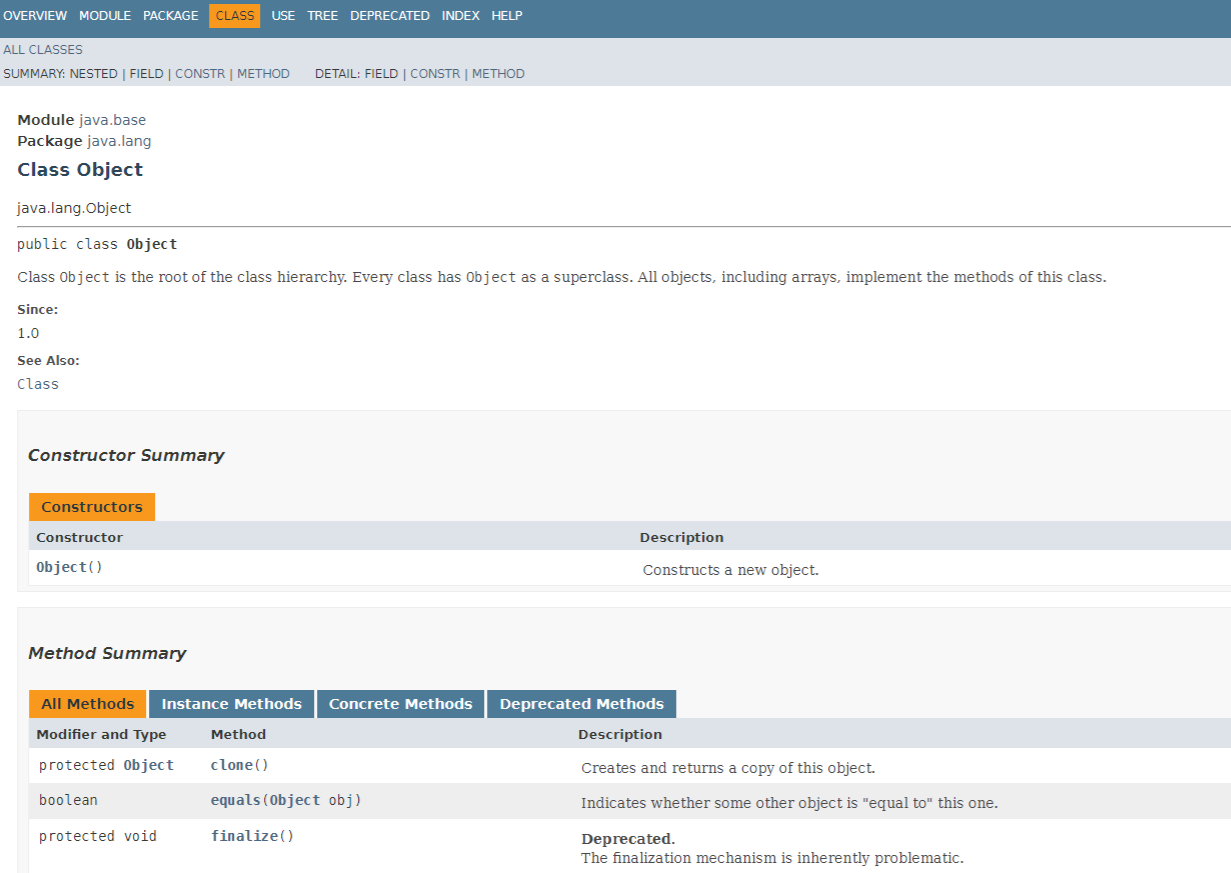This screenshot has width=1231, height=873.
Task: Open the INDEX page
Action: coord(461,16)
